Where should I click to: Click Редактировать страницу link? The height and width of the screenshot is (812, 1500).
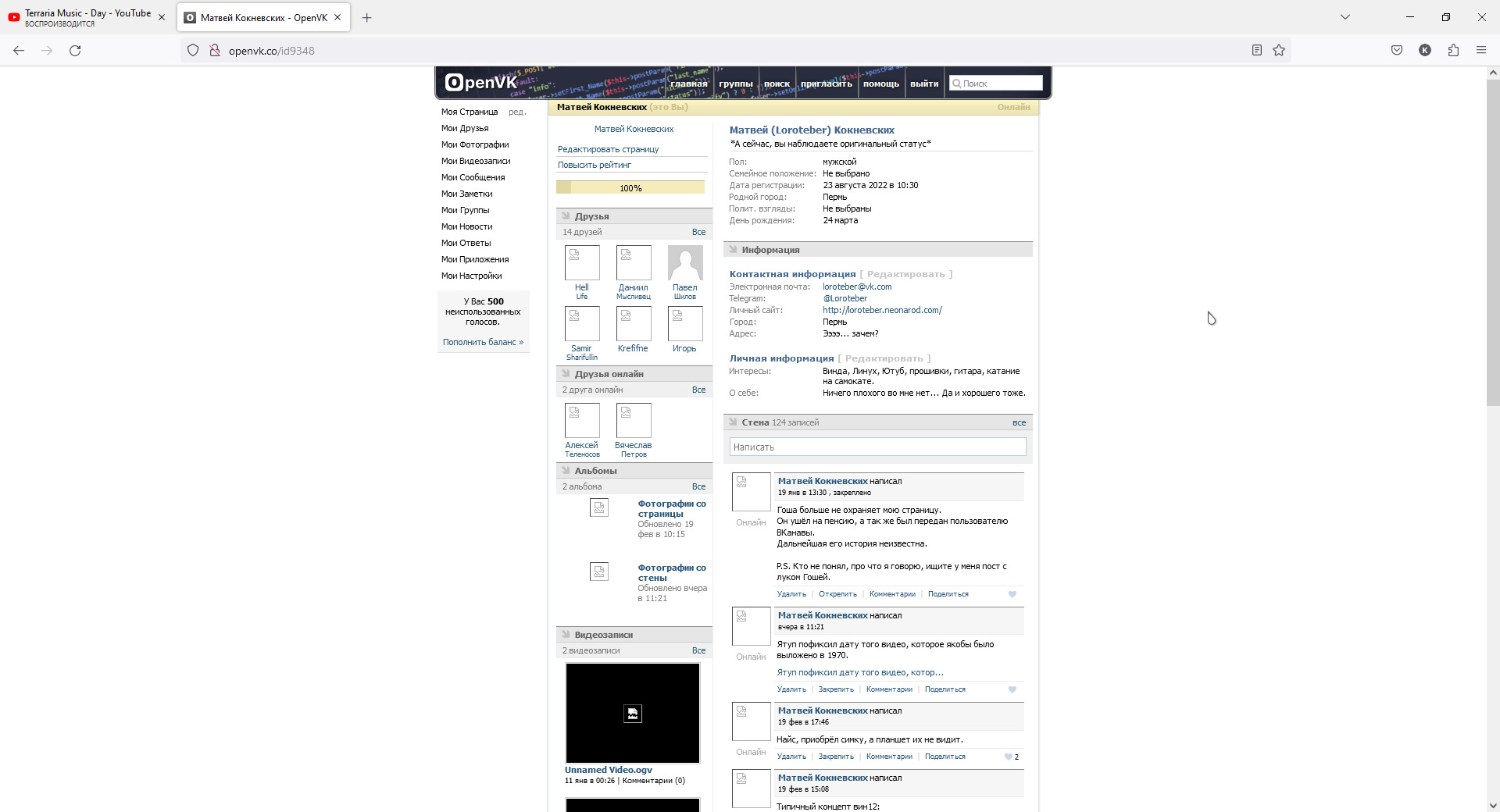(x=608, y=149)
